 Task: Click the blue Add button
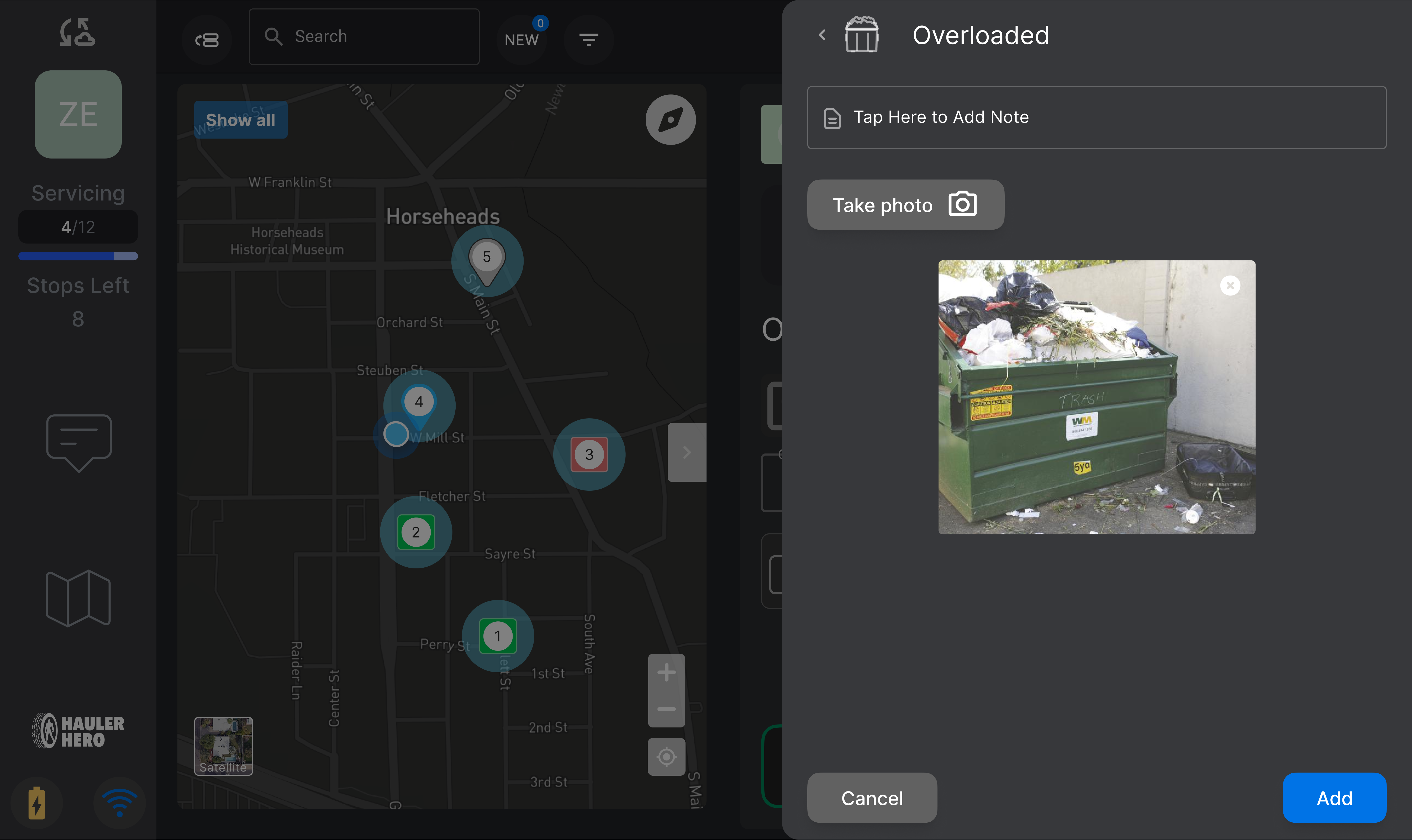click(x=1335, y=797)
